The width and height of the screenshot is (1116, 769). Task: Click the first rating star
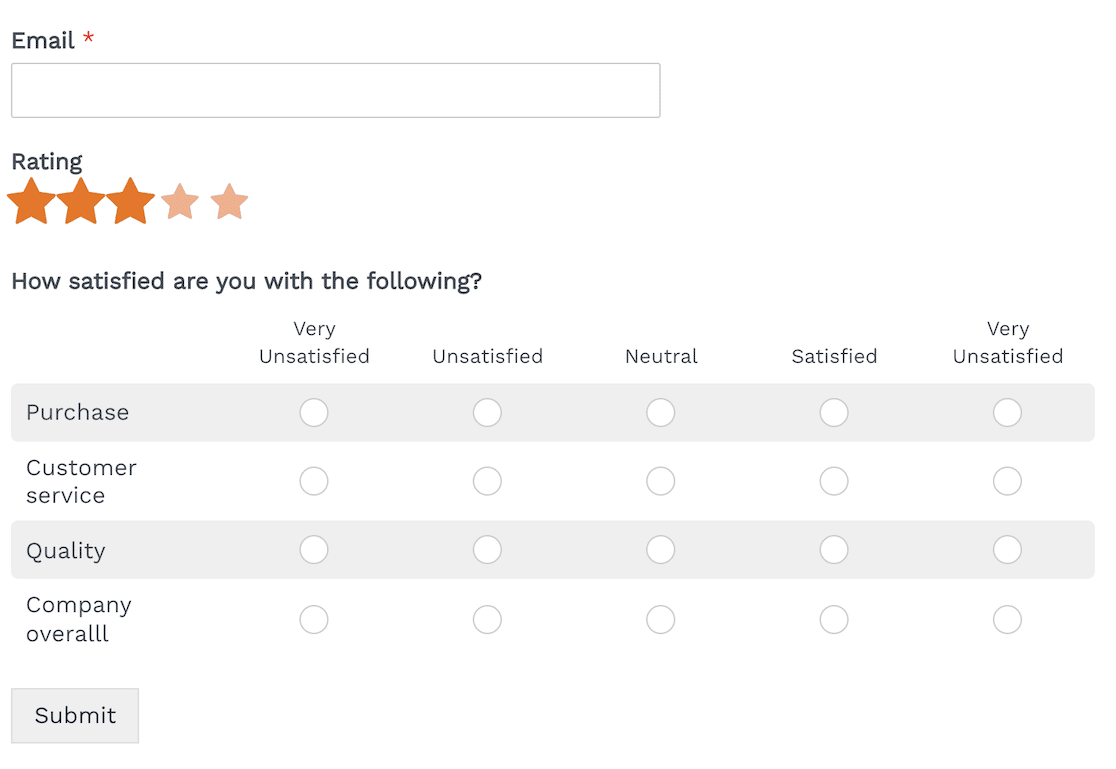click(31, 202)
